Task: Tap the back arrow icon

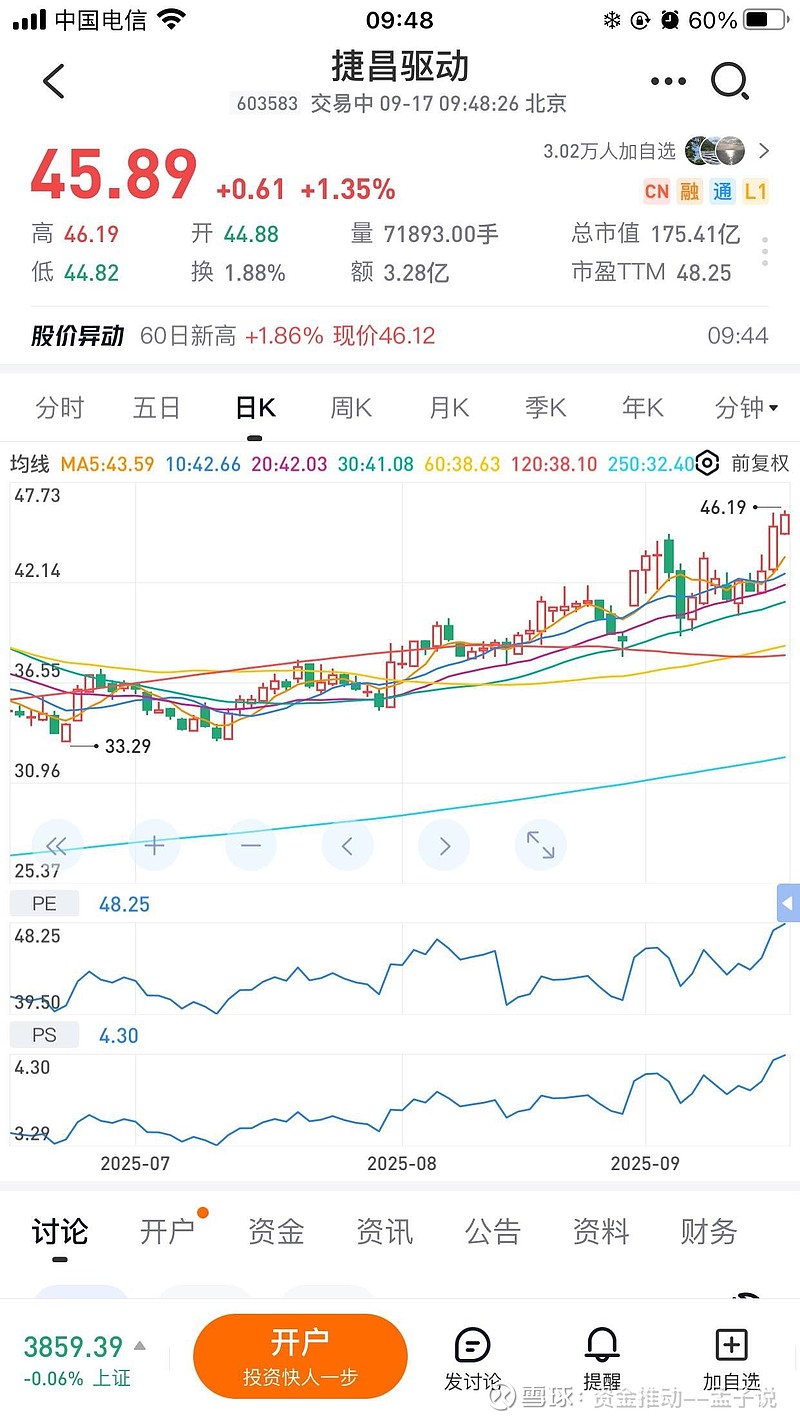Action: tap(54, 81)
